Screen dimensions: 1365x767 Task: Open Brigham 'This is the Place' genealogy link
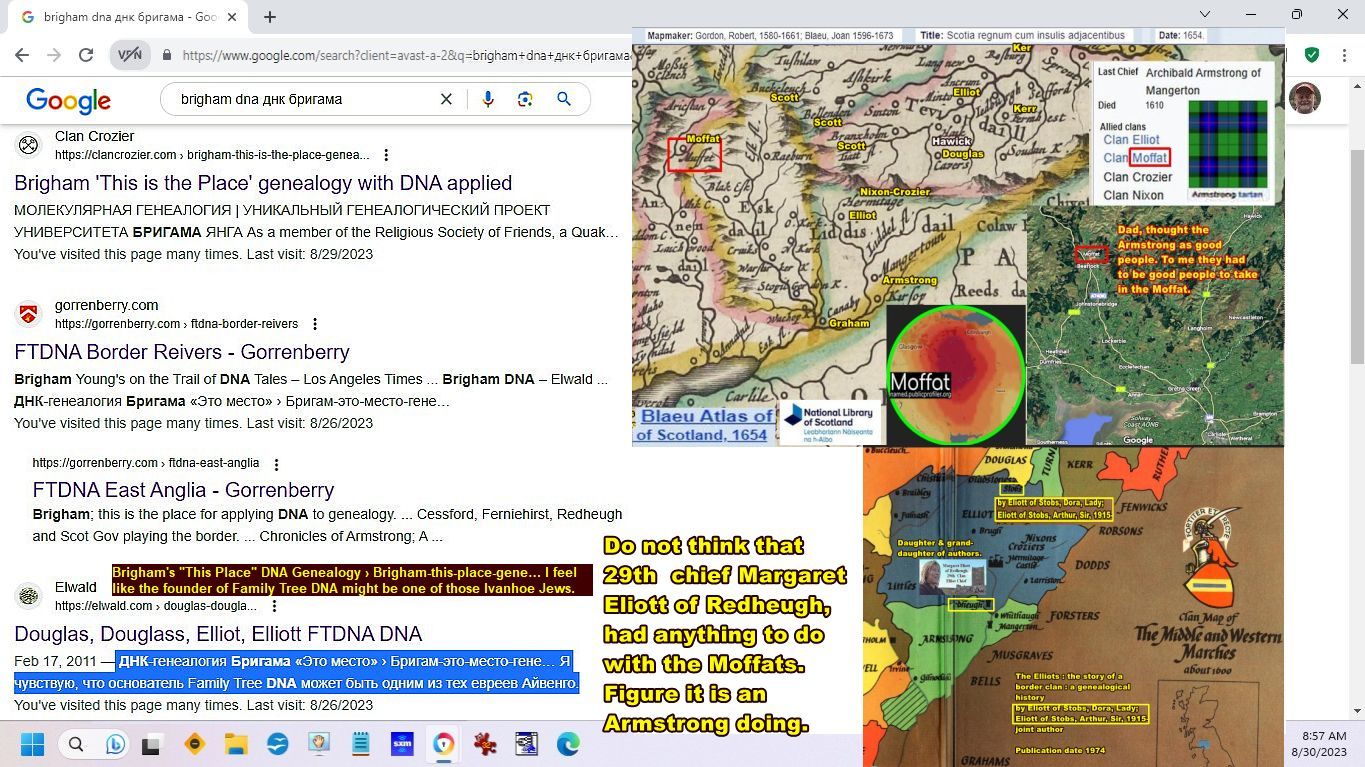pos(263,183)
